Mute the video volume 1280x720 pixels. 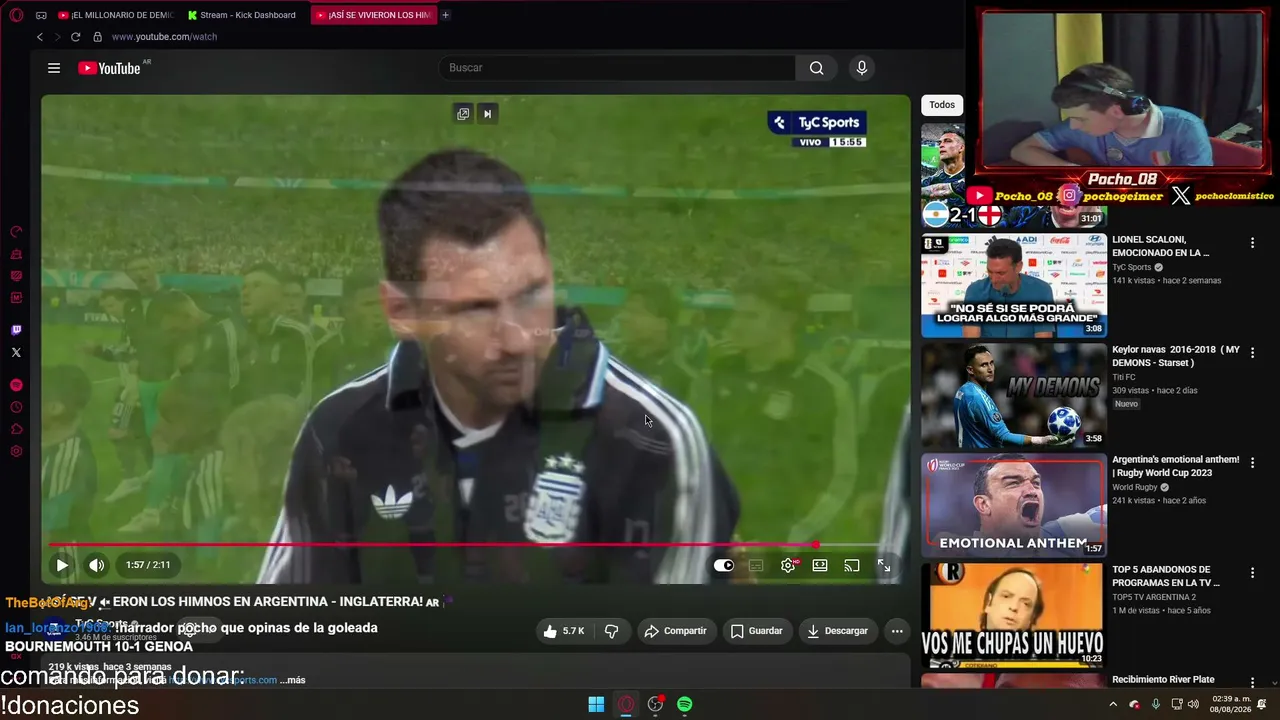pos(96,565)
